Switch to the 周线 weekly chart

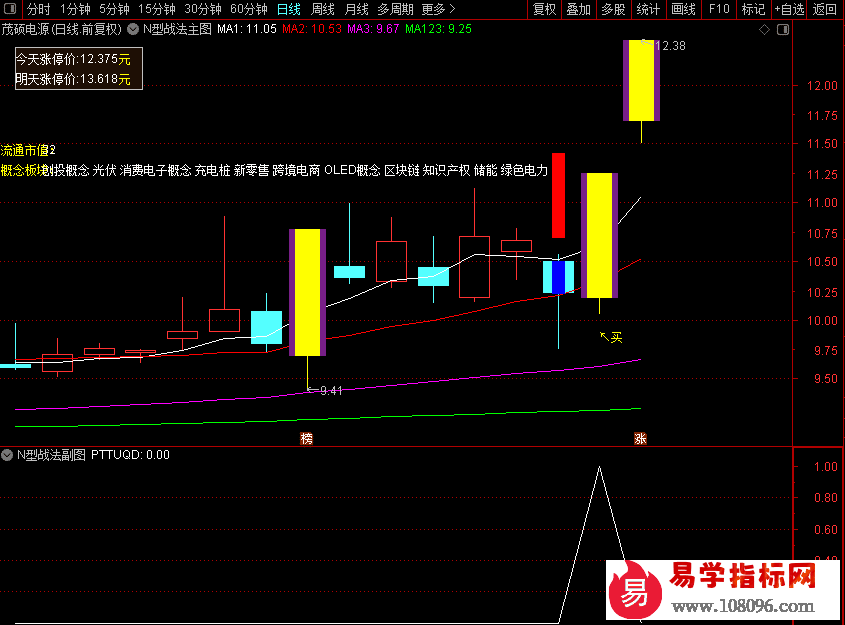coord(323,9)
